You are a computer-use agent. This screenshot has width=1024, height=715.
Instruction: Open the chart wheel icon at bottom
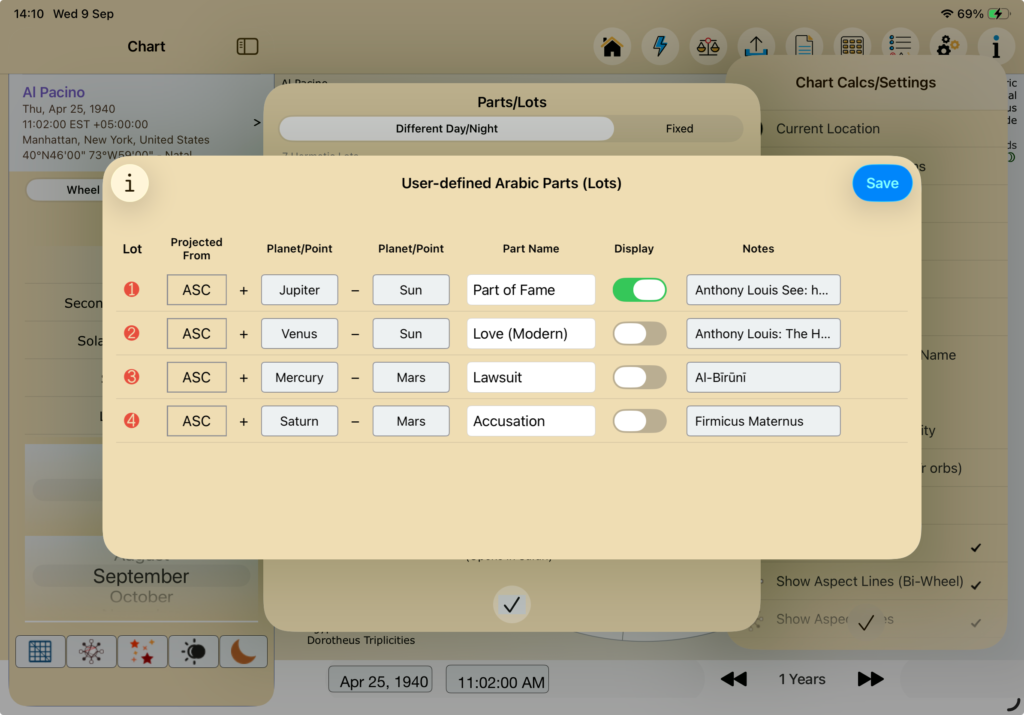(x=91, y=652)
